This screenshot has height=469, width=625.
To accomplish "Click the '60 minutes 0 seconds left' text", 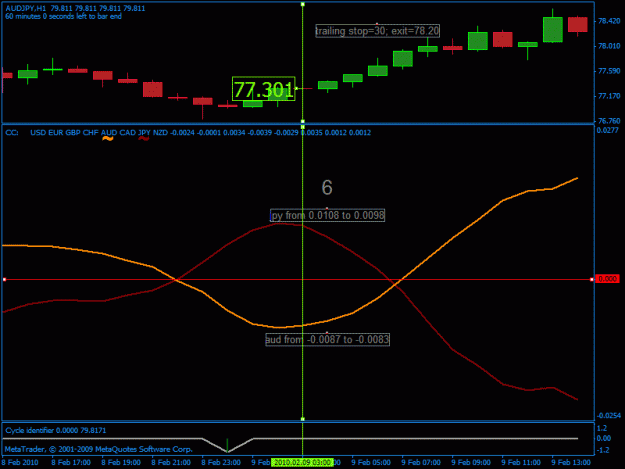I will [x=63, y=17].
